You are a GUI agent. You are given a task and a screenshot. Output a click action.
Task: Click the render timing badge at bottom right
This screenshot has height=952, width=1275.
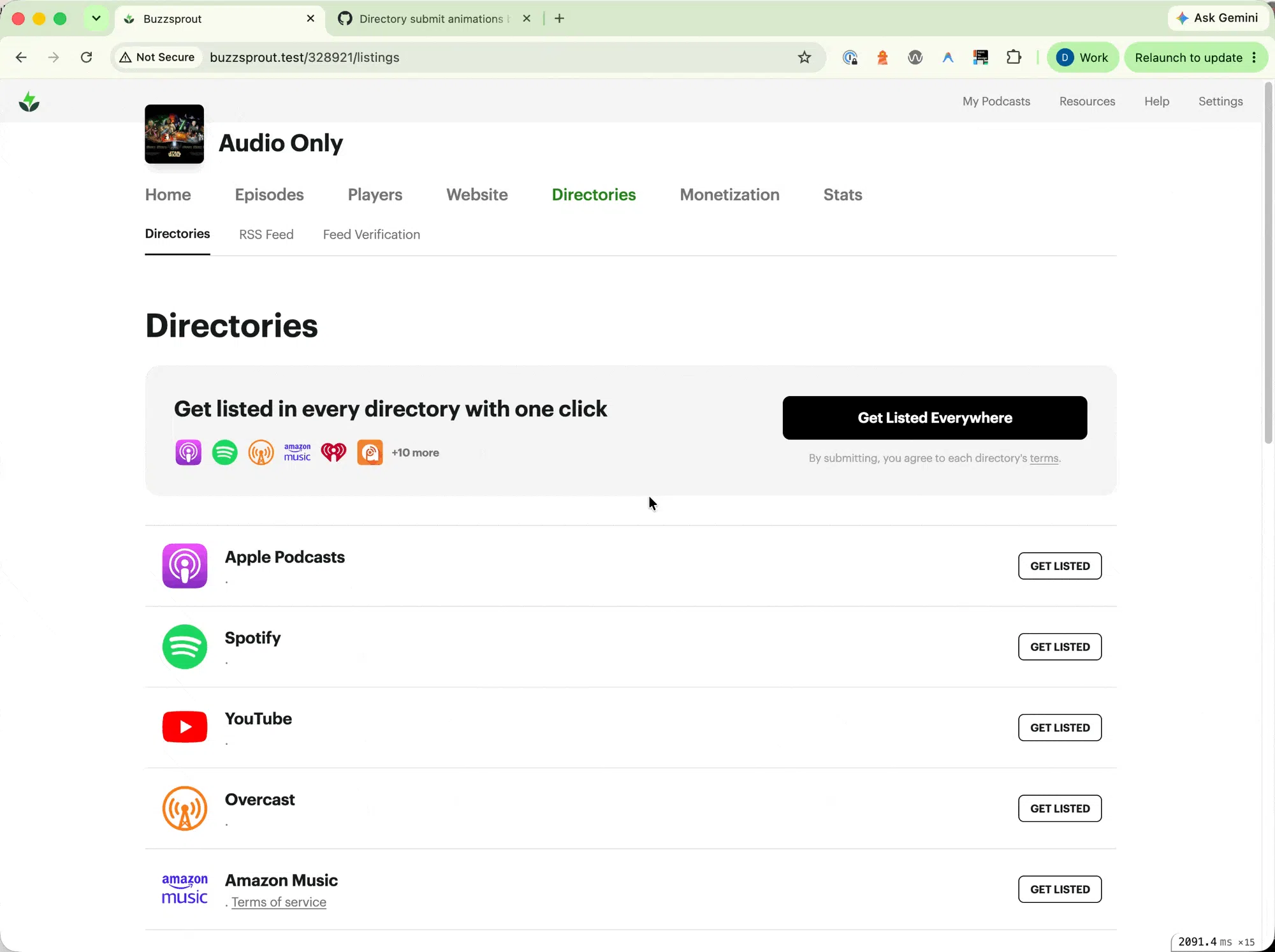[x=1216, y=941]
